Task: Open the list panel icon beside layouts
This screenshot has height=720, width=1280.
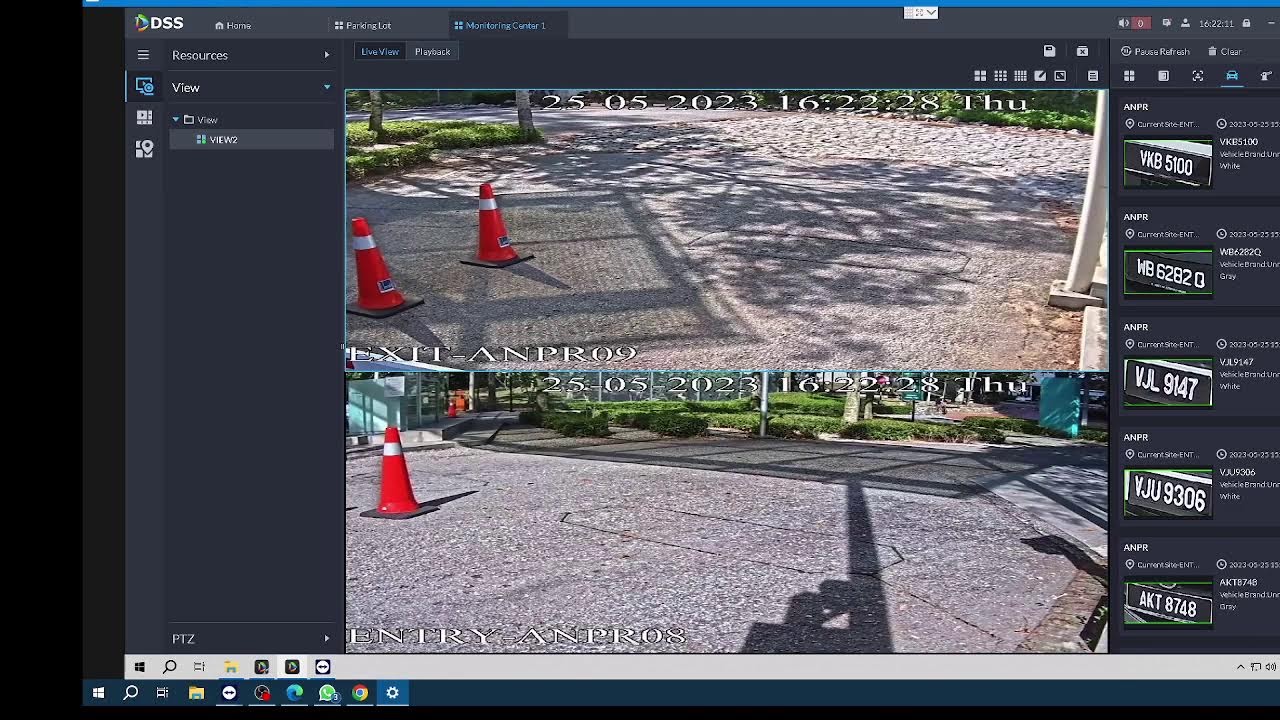Action: [1093, 76]
